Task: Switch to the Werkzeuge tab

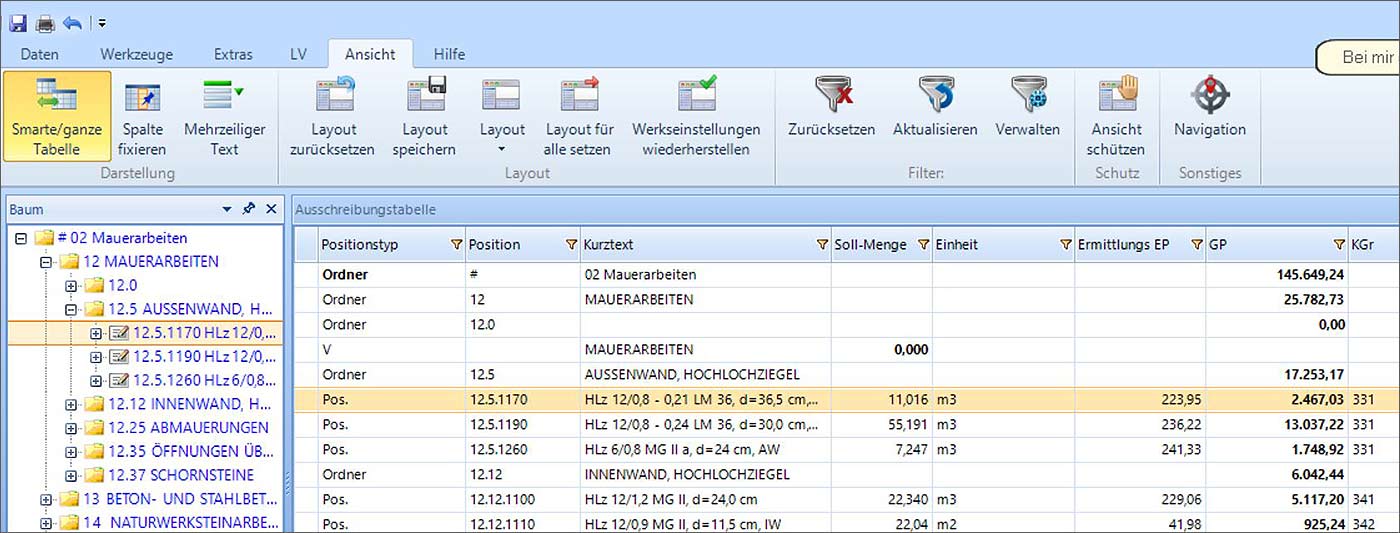Action: pyautogui.click(x=136, y=54)
